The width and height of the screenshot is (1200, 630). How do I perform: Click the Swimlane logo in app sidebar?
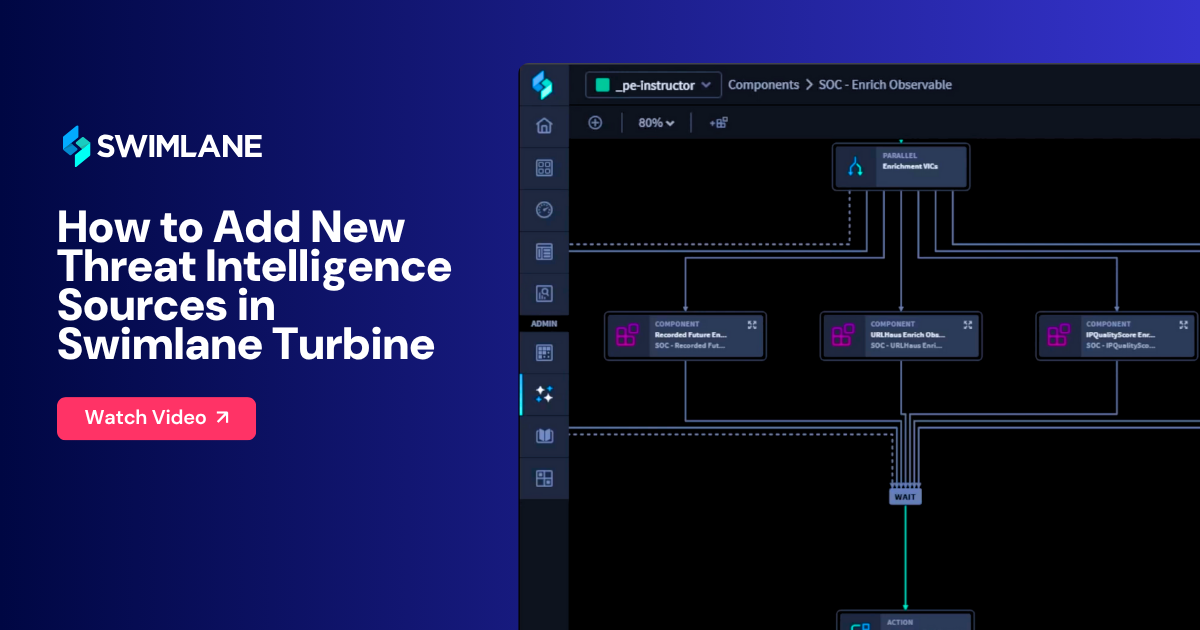(x=543, y=85)
